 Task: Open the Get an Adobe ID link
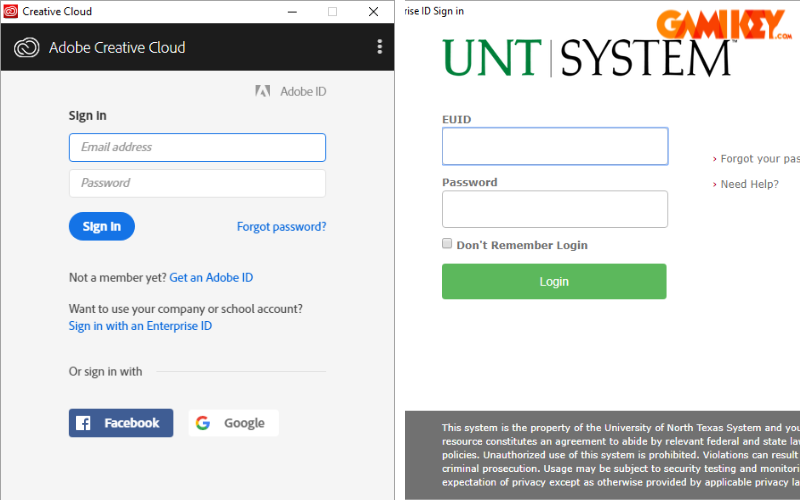pos(211,278)
